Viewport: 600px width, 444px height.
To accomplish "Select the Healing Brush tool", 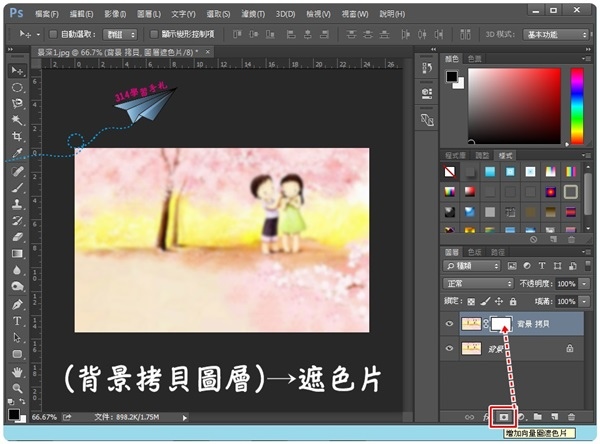I will pos(17,171).
